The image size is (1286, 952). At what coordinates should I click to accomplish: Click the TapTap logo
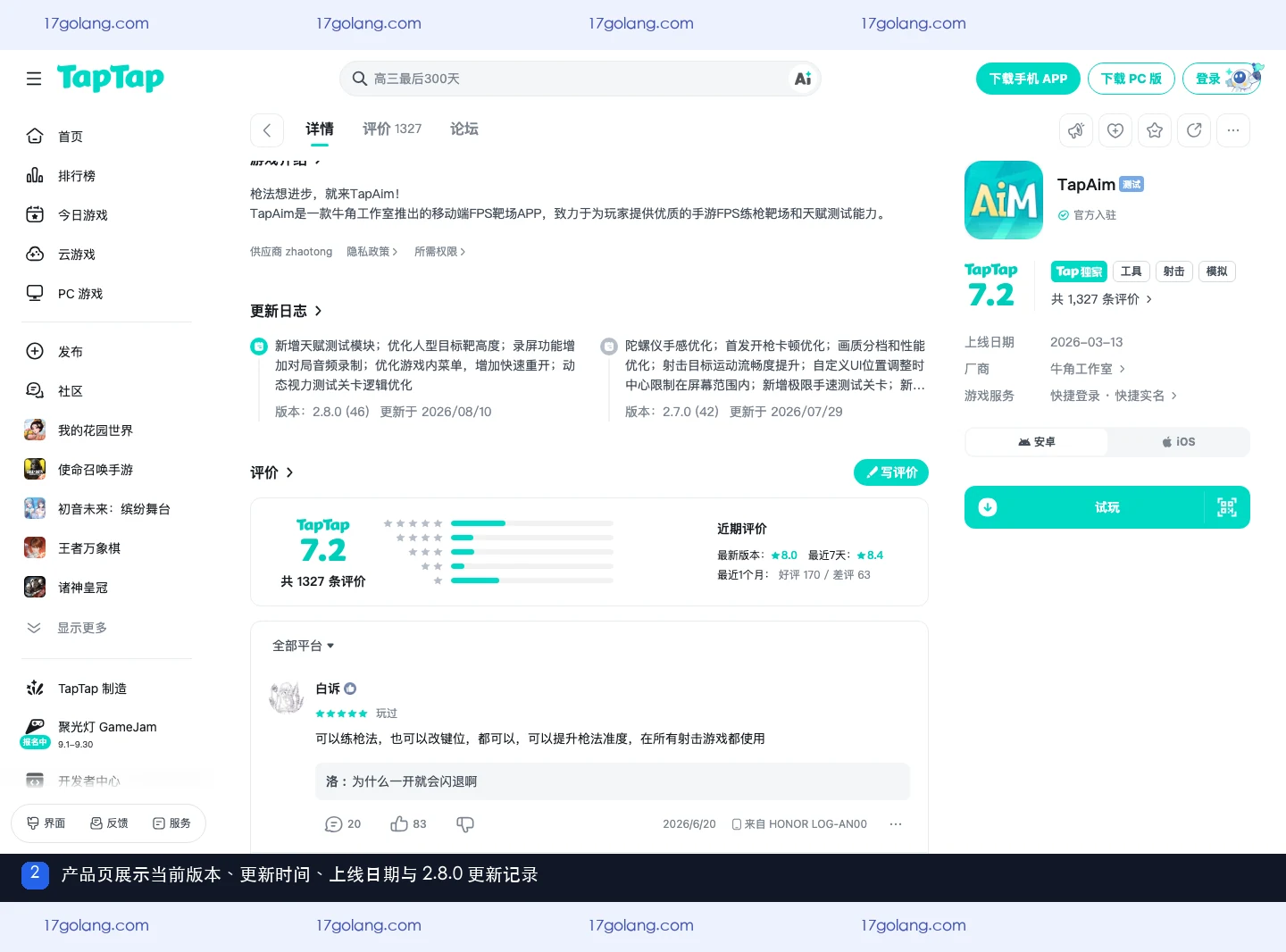click(x=111, y=79)
